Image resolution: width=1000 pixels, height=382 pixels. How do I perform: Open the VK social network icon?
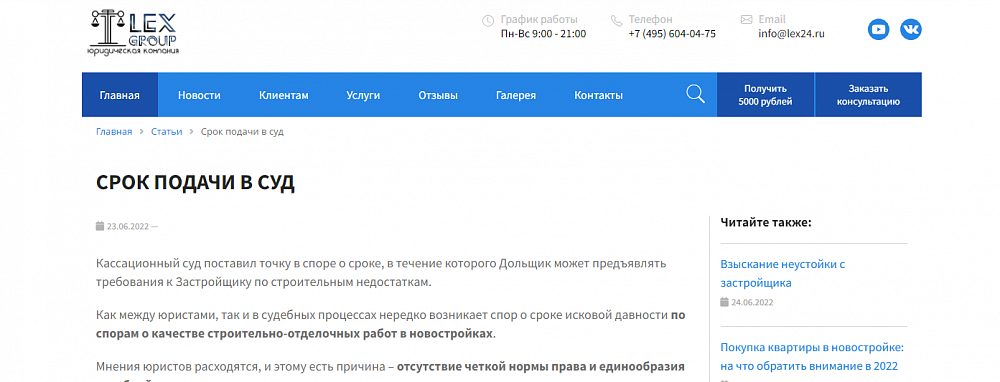(x=911, y=29)
